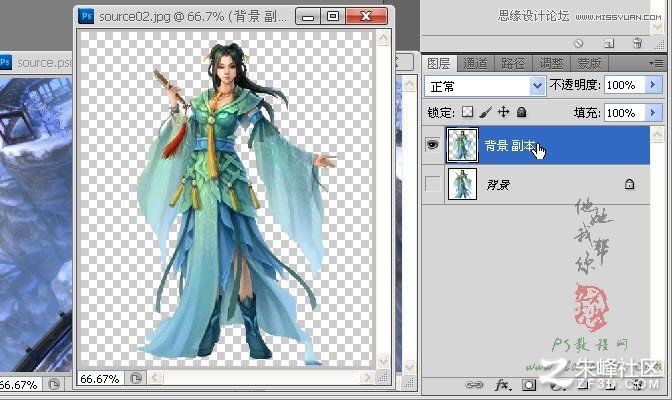672x400 pixels.
Task: Click the Ps icon of the source.psd window
Action: [5, 62]
